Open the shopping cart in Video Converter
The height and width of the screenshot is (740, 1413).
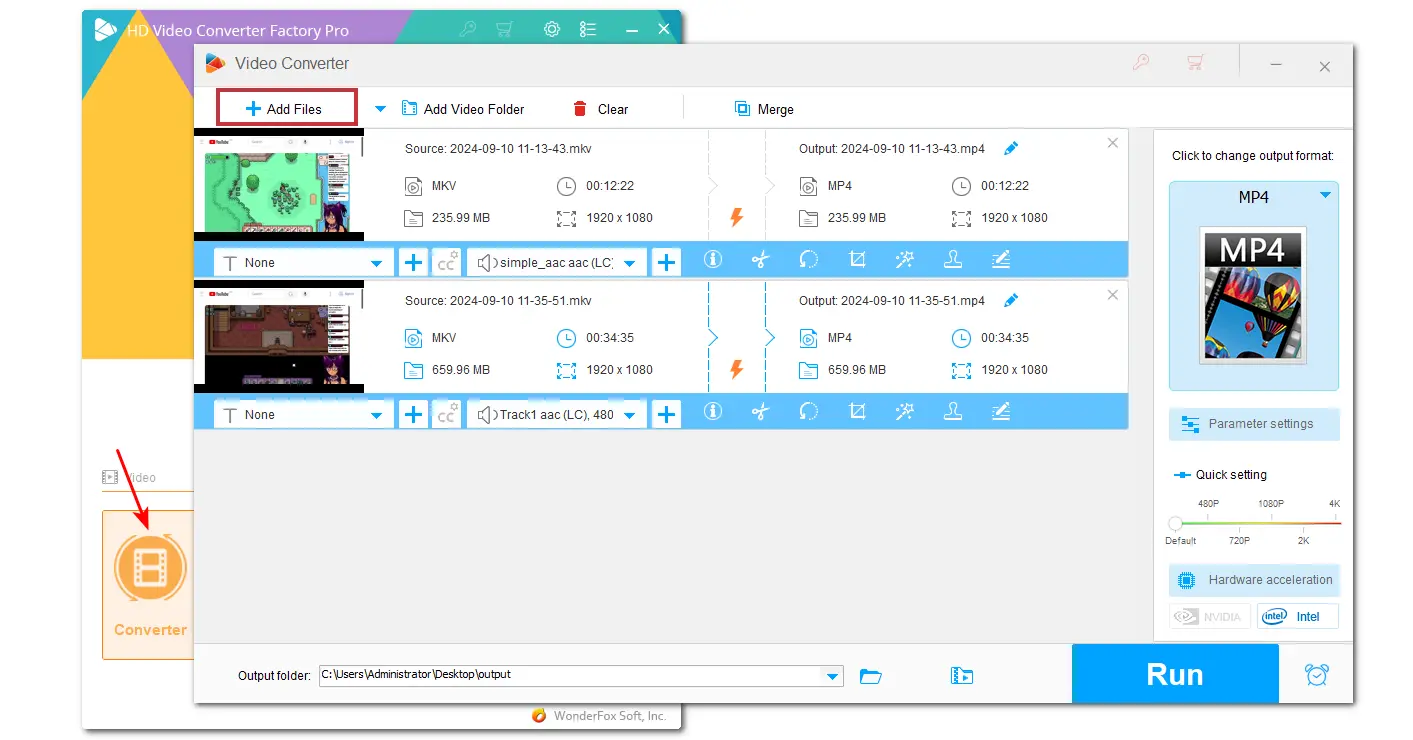(x=1195, y=63)
